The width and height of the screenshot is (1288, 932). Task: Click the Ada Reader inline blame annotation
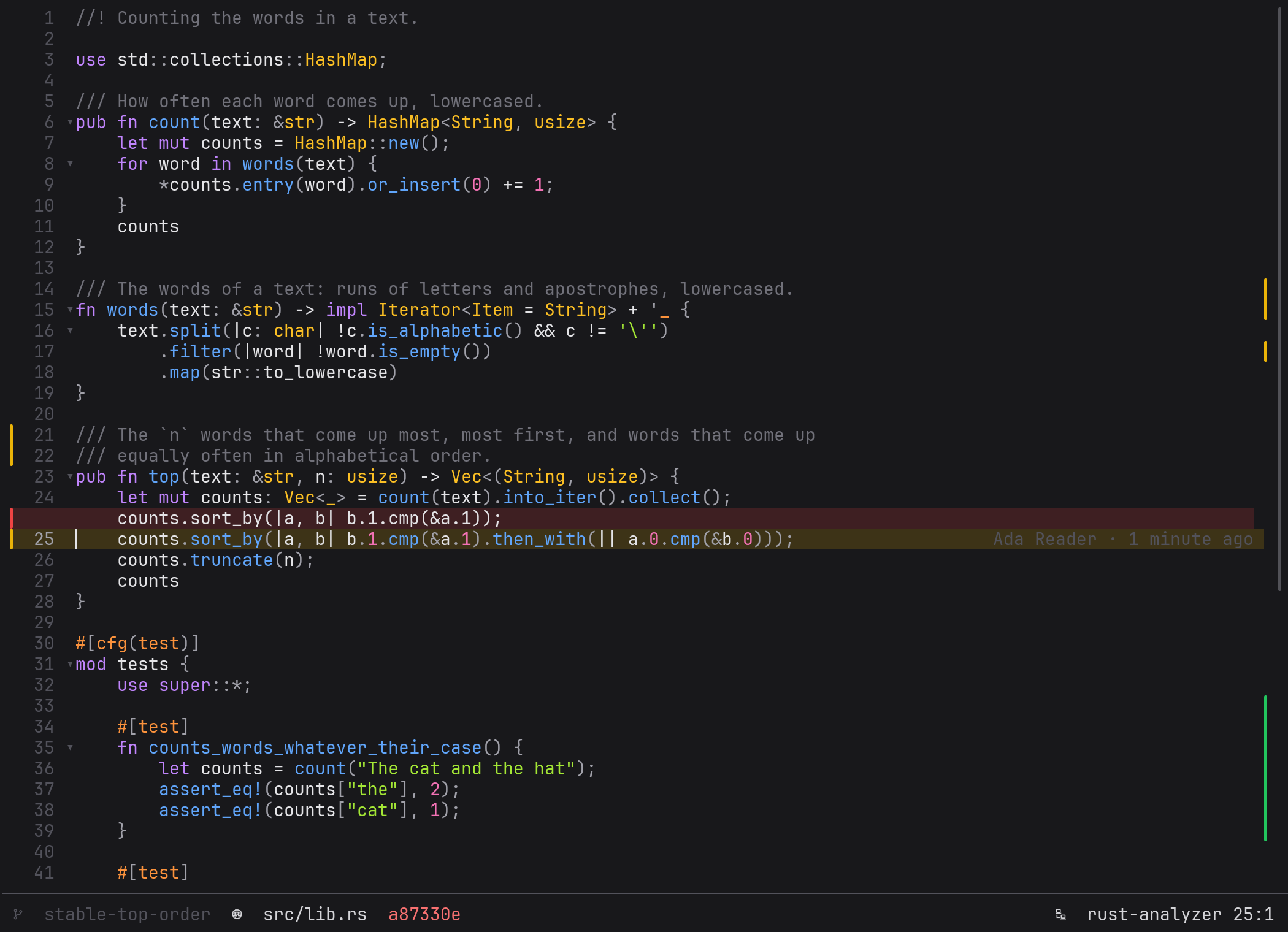click(1122, 540)
